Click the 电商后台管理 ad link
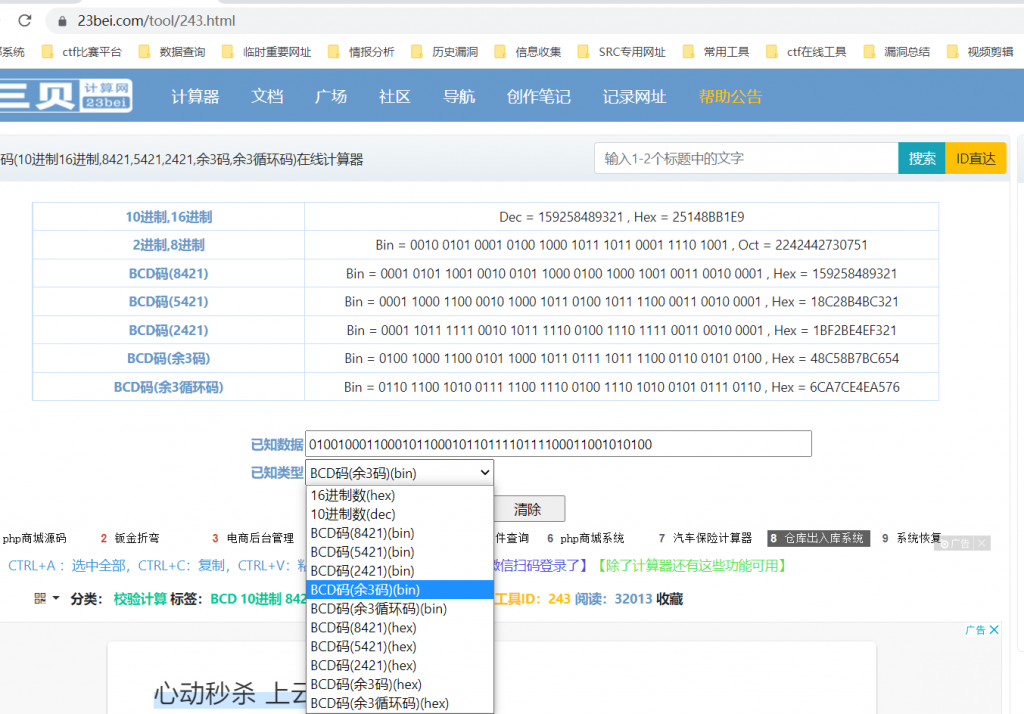 260,538
